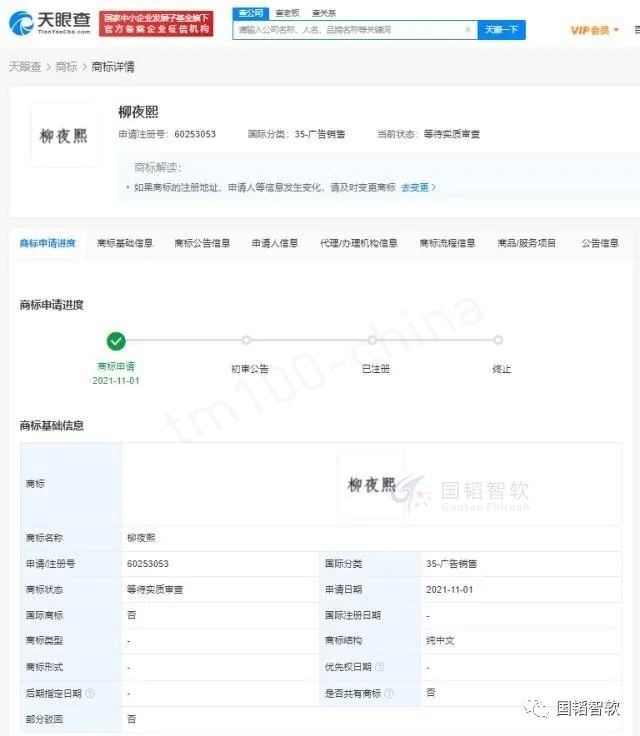
Task: Go to 天眼查 breadcrumb home
Action: click(x=25, y=67)
